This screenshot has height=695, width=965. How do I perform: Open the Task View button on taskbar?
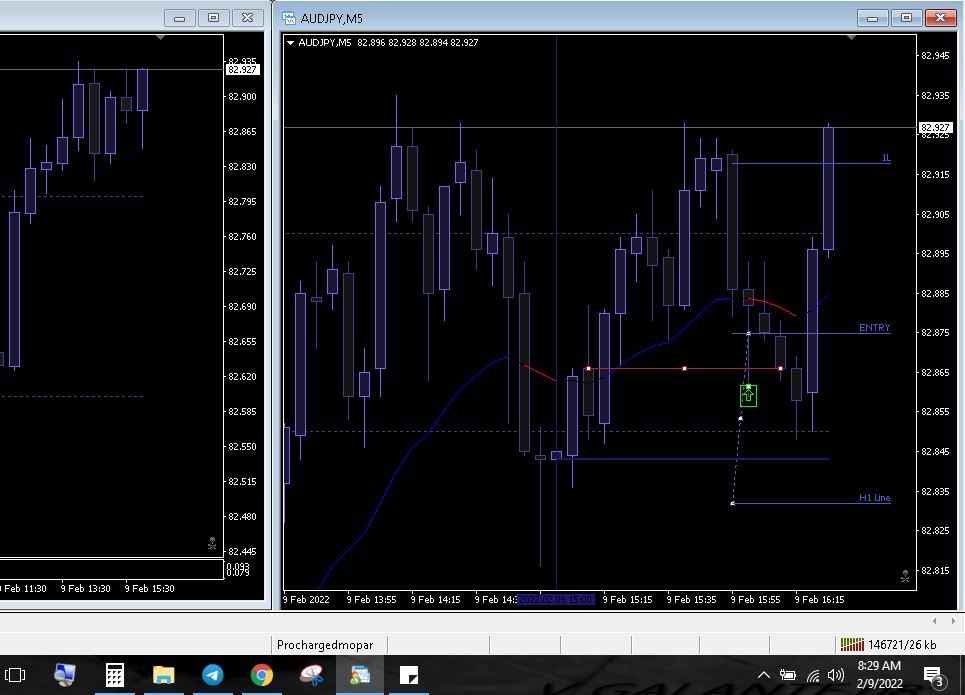point(15,675)
